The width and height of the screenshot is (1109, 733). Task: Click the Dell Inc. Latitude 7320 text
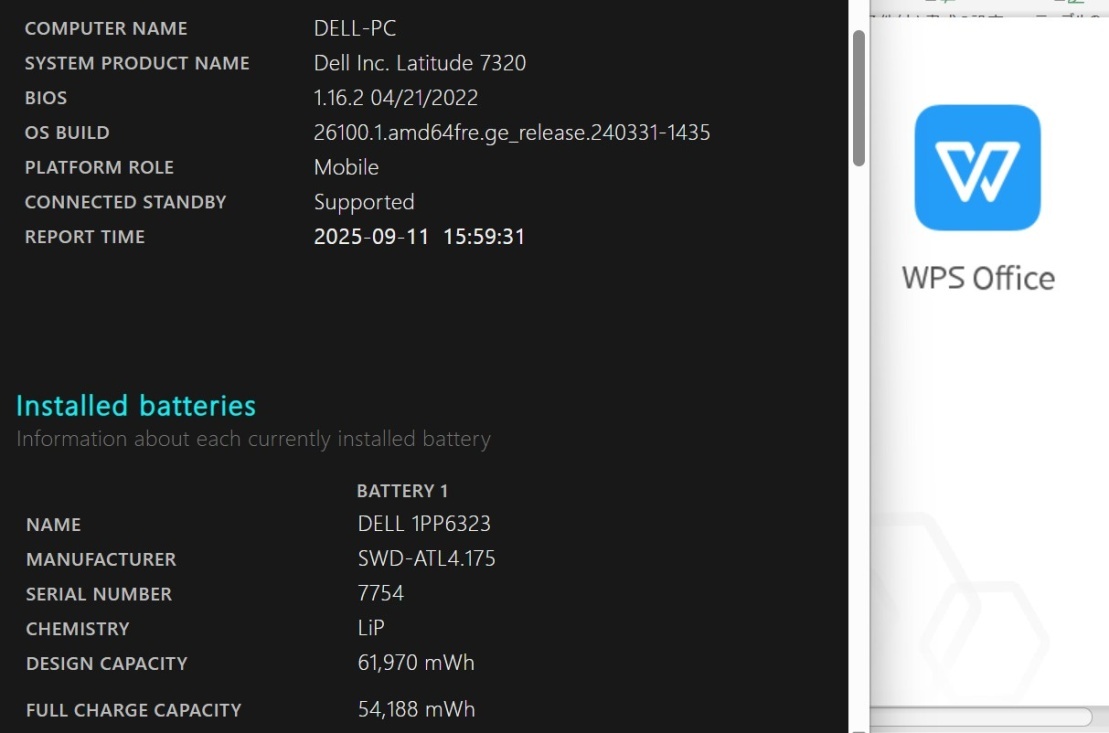pos(420,63)
